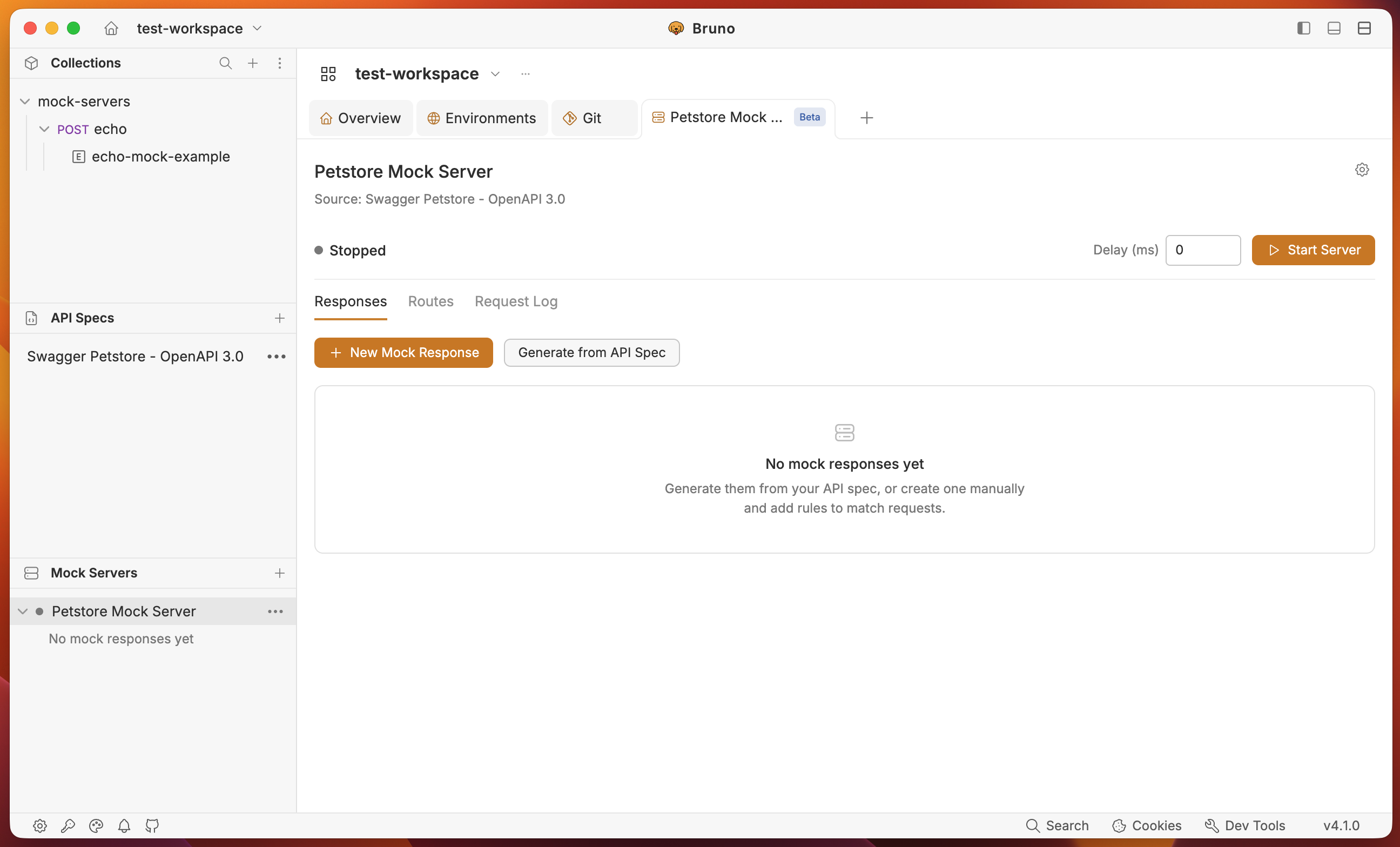The image size is (1400, 847).
Task: Open options for Swagger Petstore spec
Action: coord(276,357)
